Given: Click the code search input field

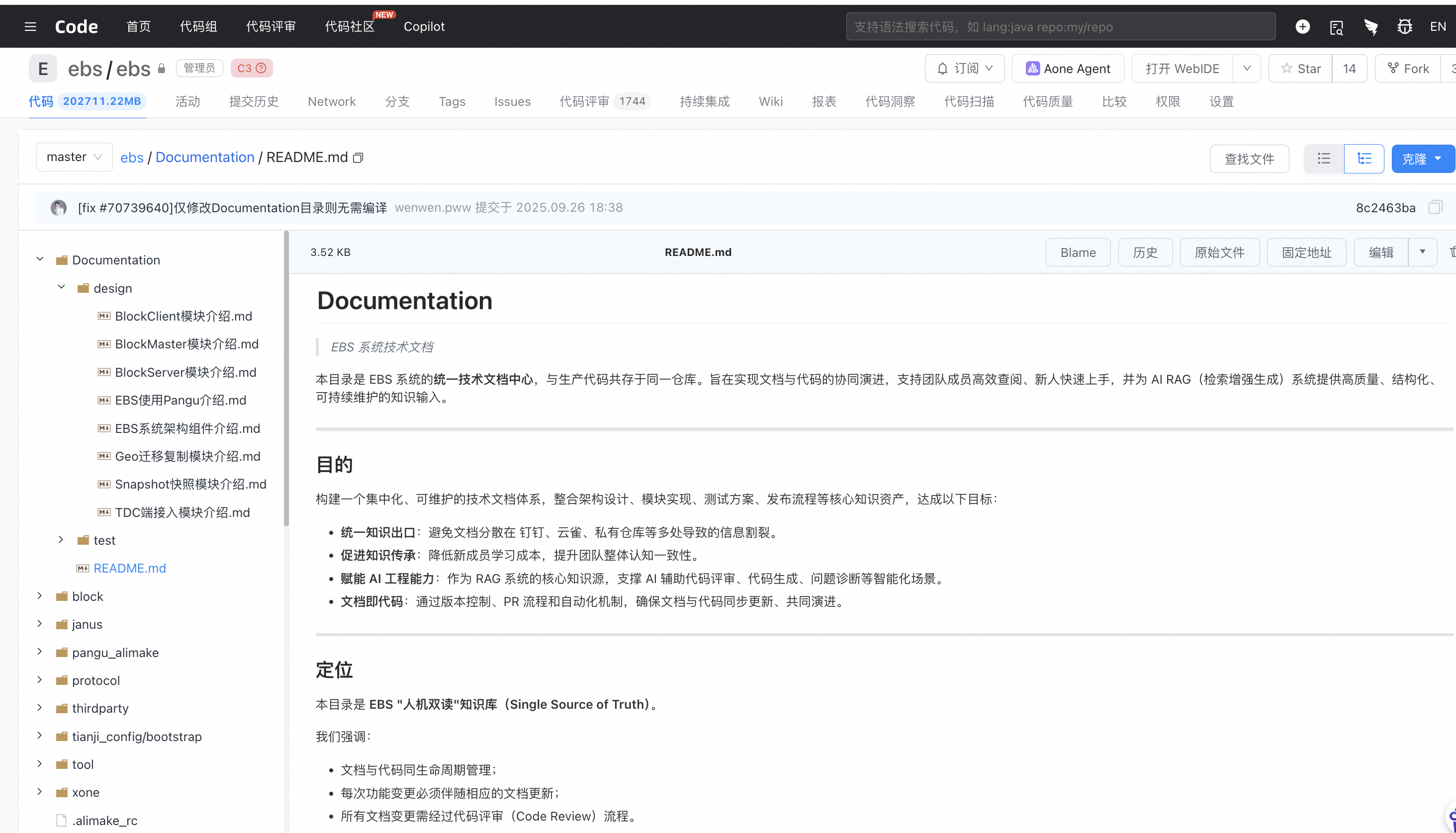Looking at the screenshot, I should click(x=1060, y=26).
